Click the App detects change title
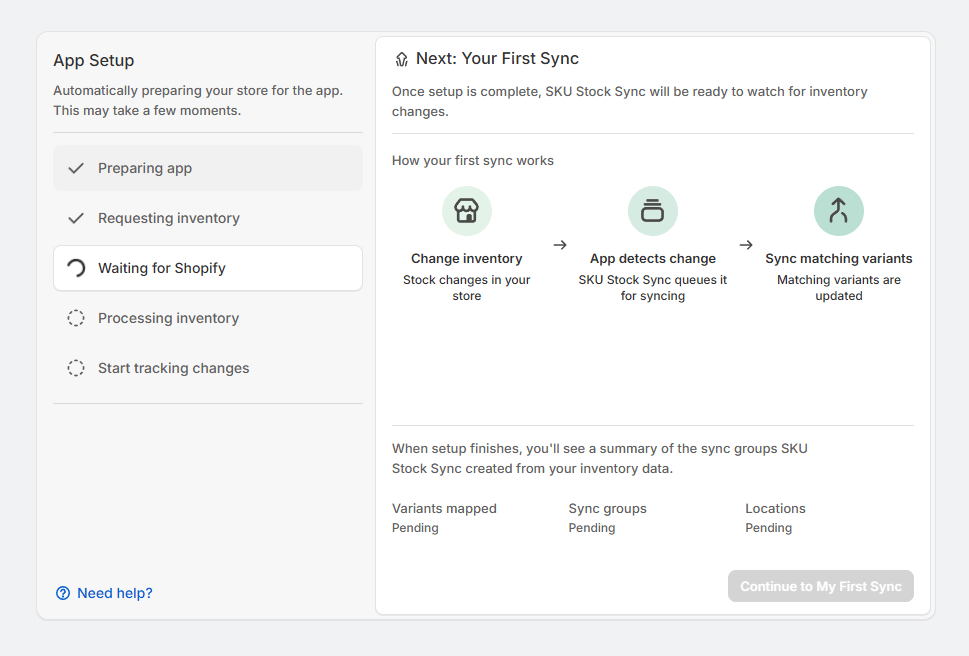The height and width of the screenshot is (656, 969). pyautogui.click(x=653, y=259)
